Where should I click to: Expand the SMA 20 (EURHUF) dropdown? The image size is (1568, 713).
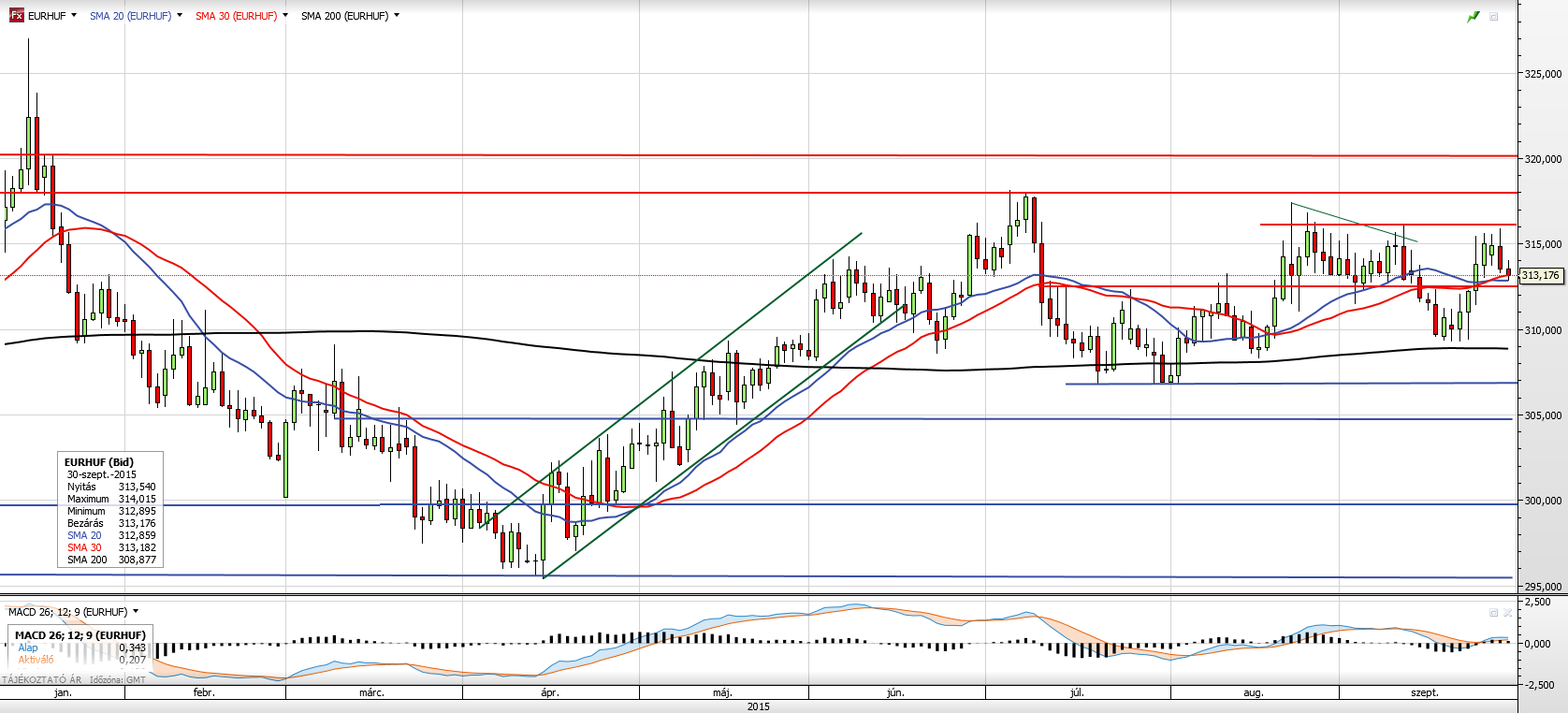tap(180, 16)
